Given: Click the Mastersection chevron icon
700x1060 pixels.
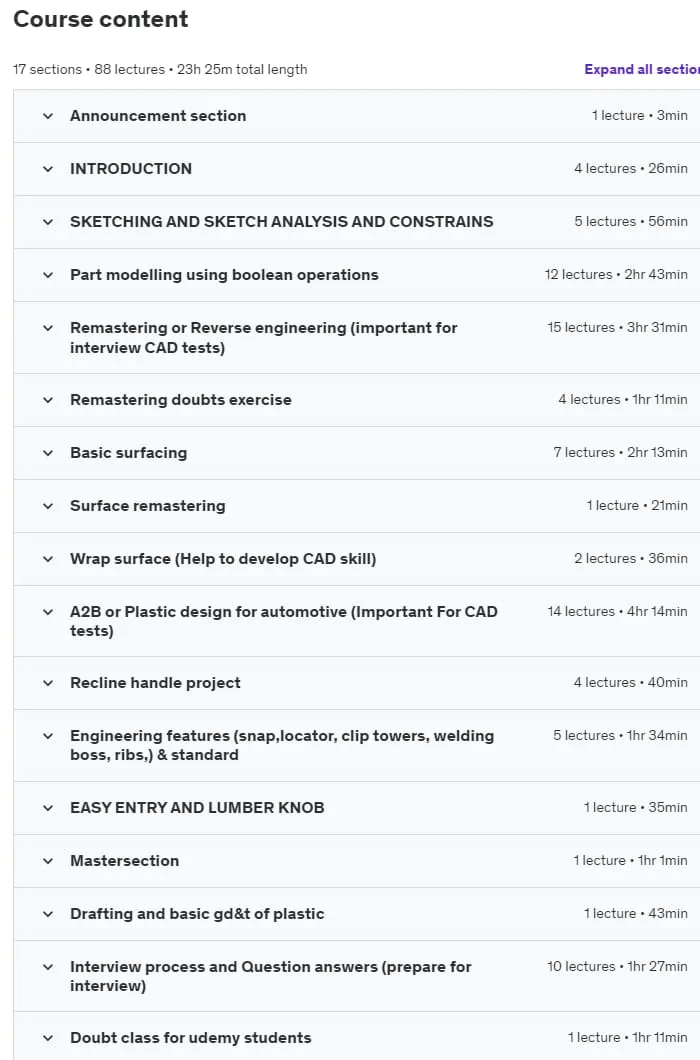Looking at the screenshot, I should pos(48,861).
